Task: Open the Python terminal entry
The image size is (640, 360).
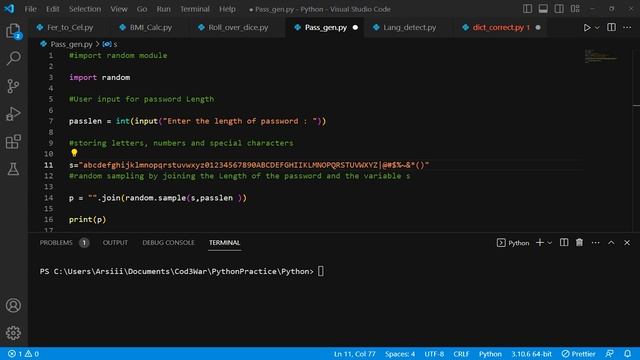Action: click(x=513, y=243)
